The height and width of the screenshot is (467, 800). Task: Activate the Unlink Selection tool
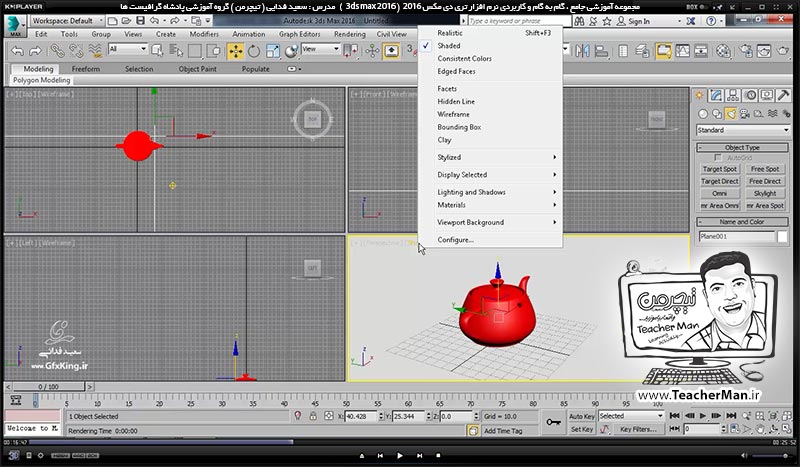pyautogui.click(x=76, y=51)
